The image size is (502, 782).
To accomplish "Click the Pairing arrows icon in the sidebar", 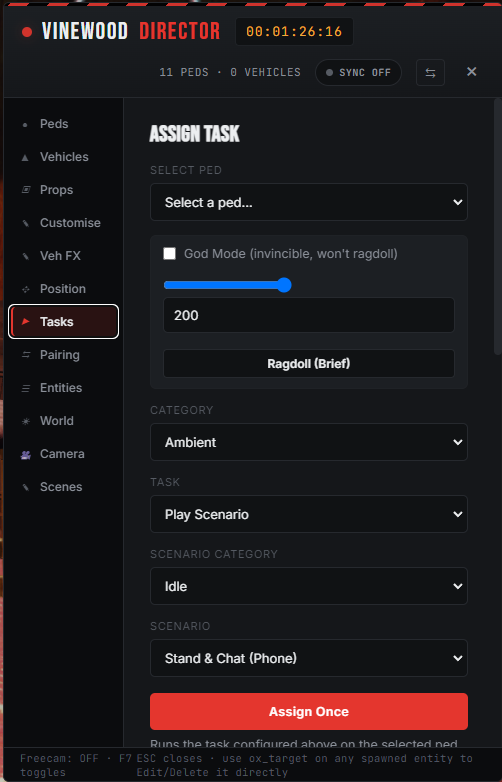I will [25, 355].
